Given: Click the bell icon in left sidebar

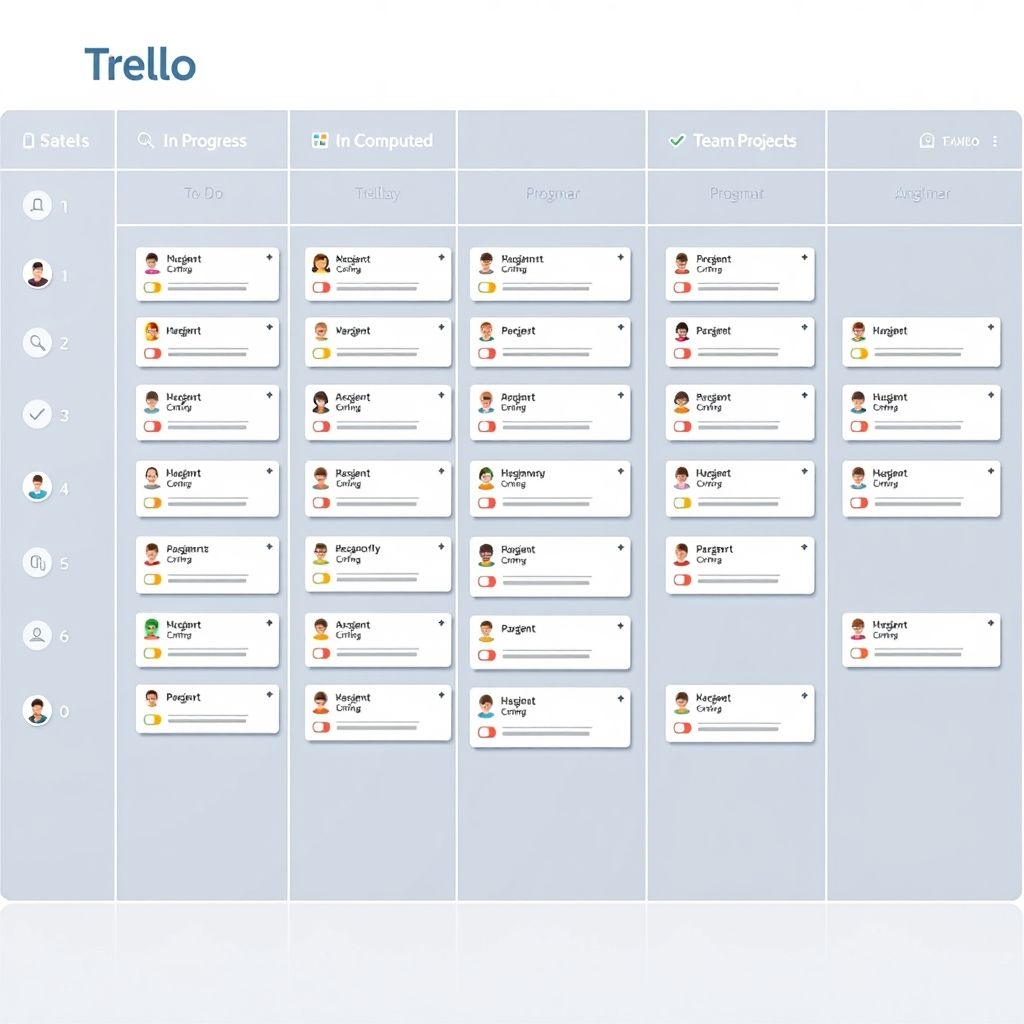Looking at the screenshot, I should (x=37, y=205).
